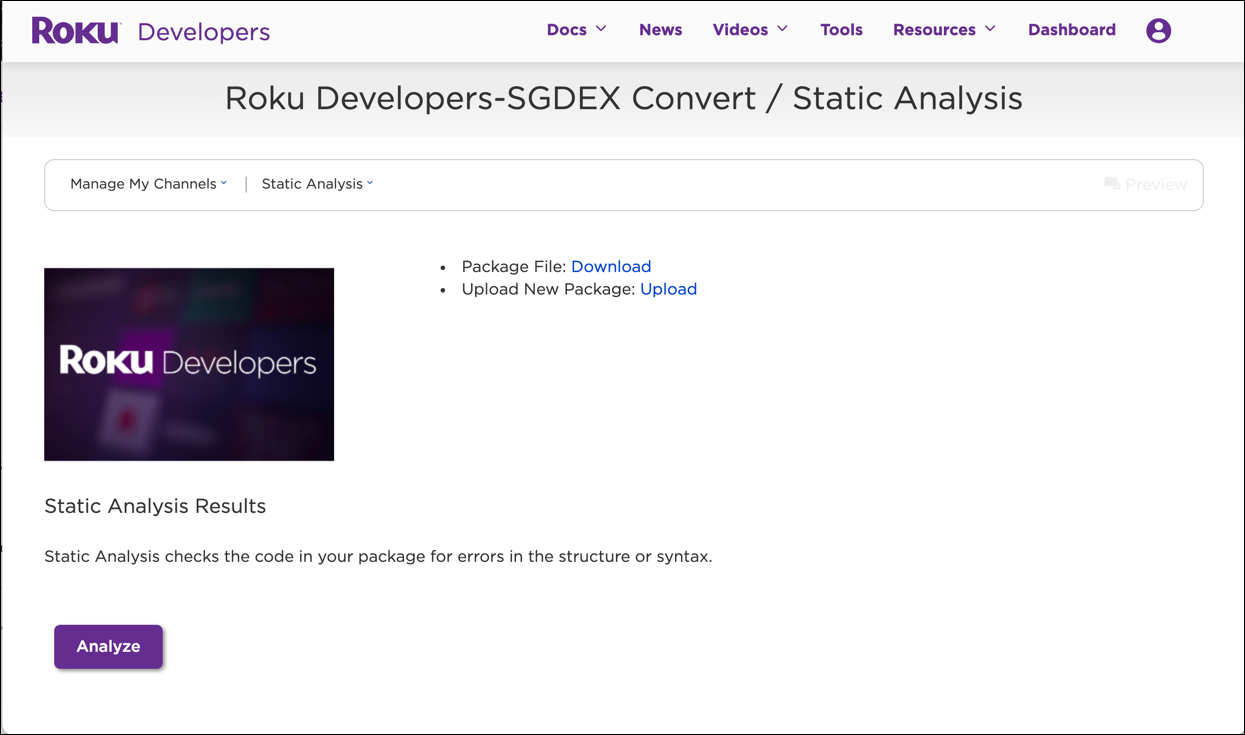Image resolution: width=1245 pixels, height=735 pixels.
Task: Open the Docs menu
Action: pos(567,29)
